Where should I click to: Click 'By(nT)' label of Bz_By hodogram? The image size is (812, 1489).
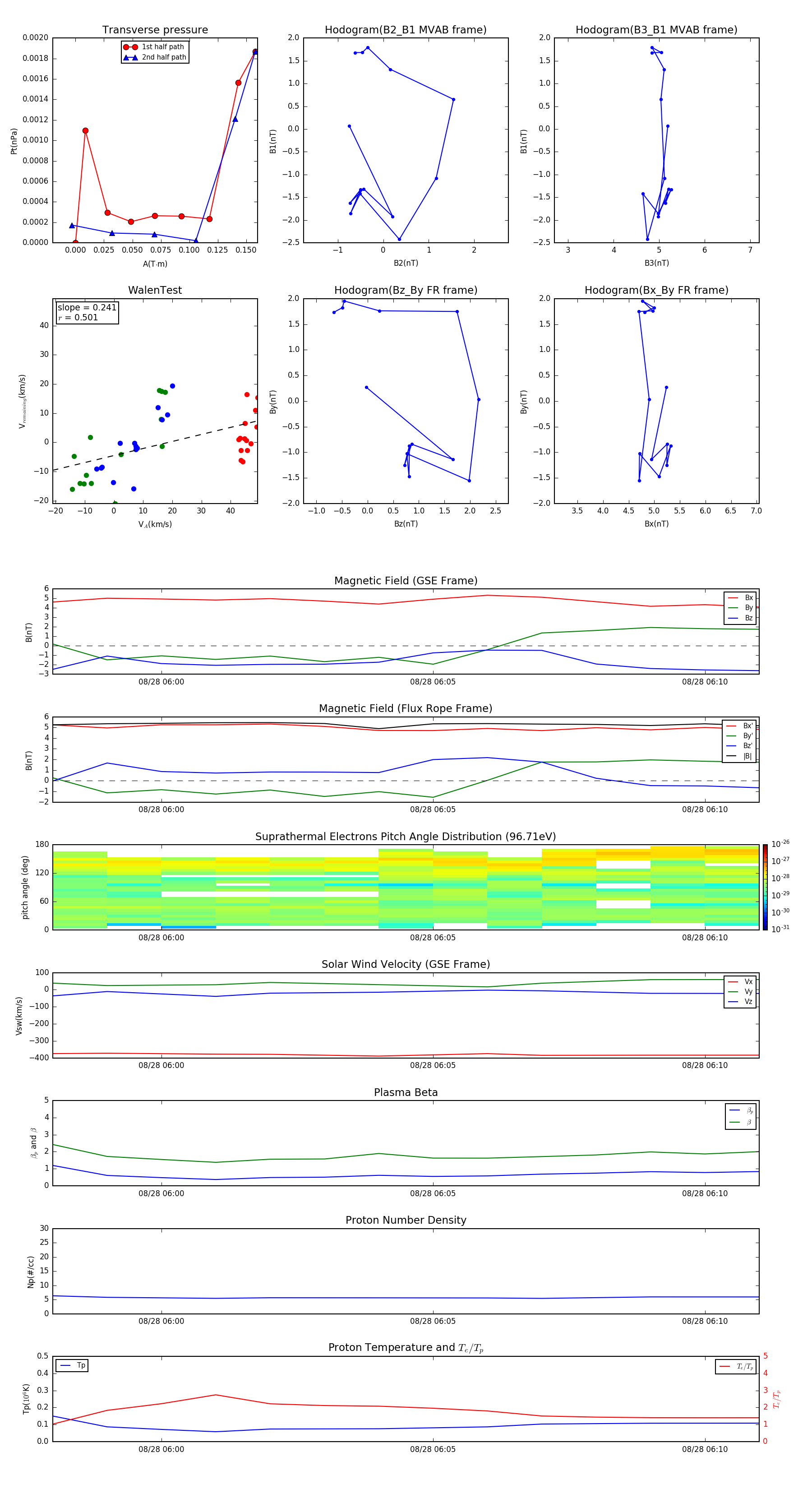coord(273,402)
